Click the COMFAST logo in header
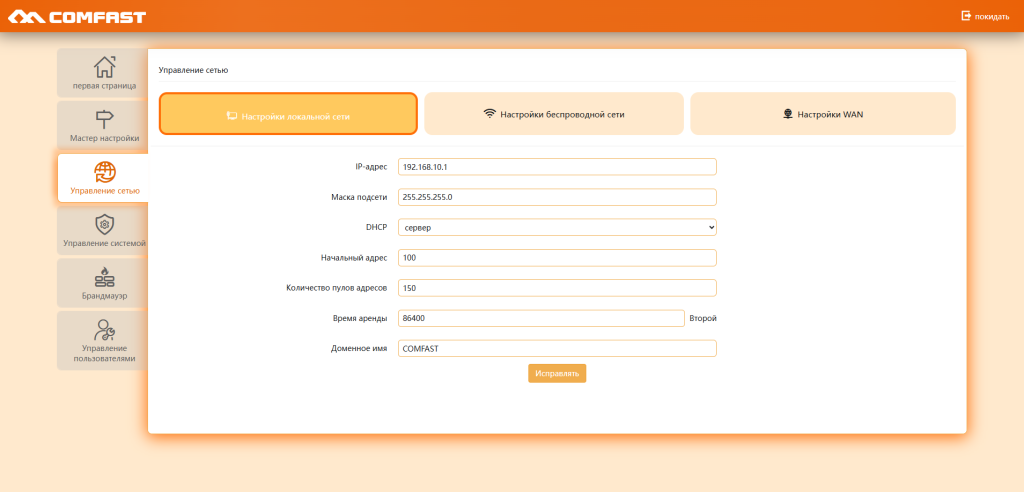 77,17
